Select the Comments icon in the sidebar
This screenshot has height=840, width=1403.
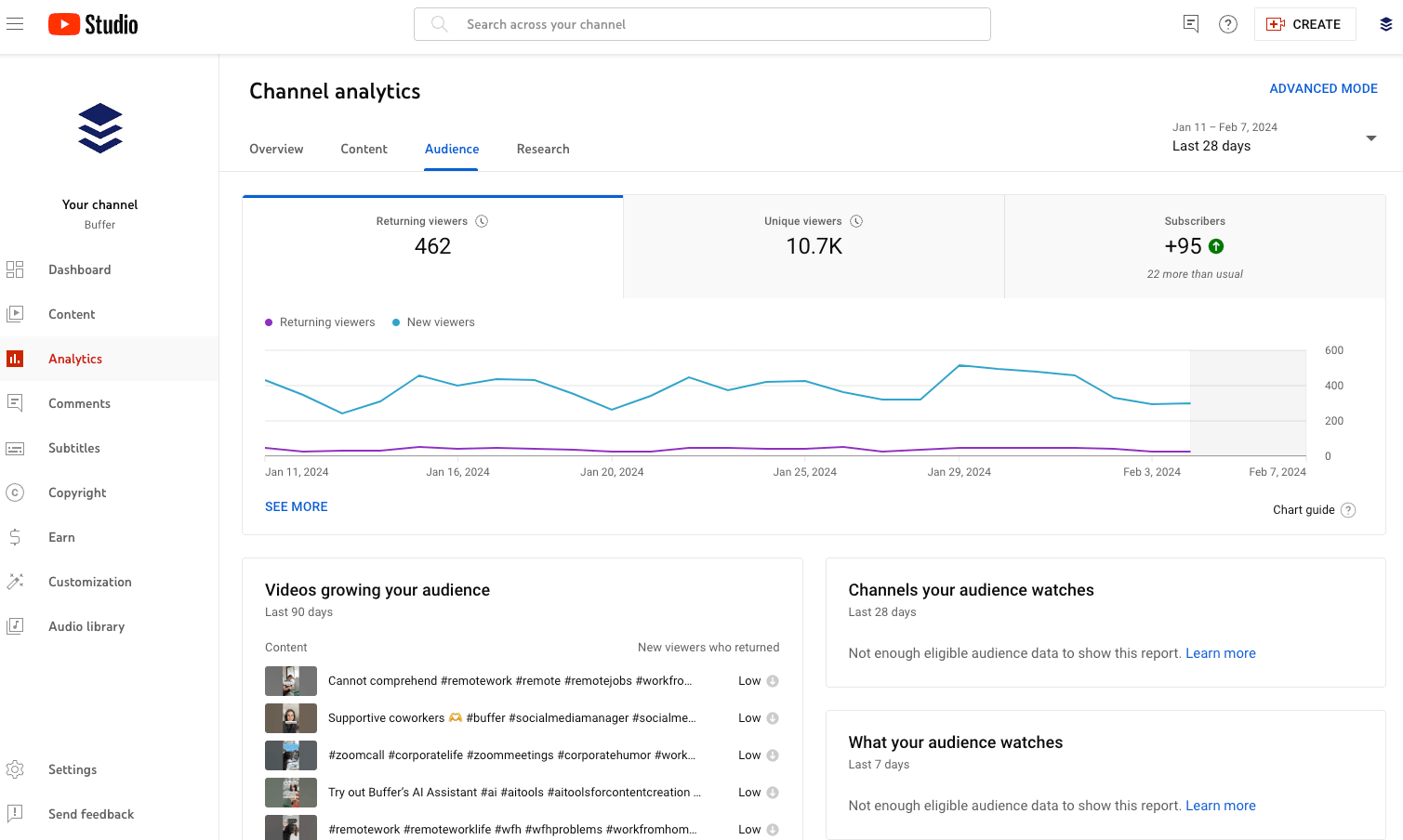pos(15,403)
